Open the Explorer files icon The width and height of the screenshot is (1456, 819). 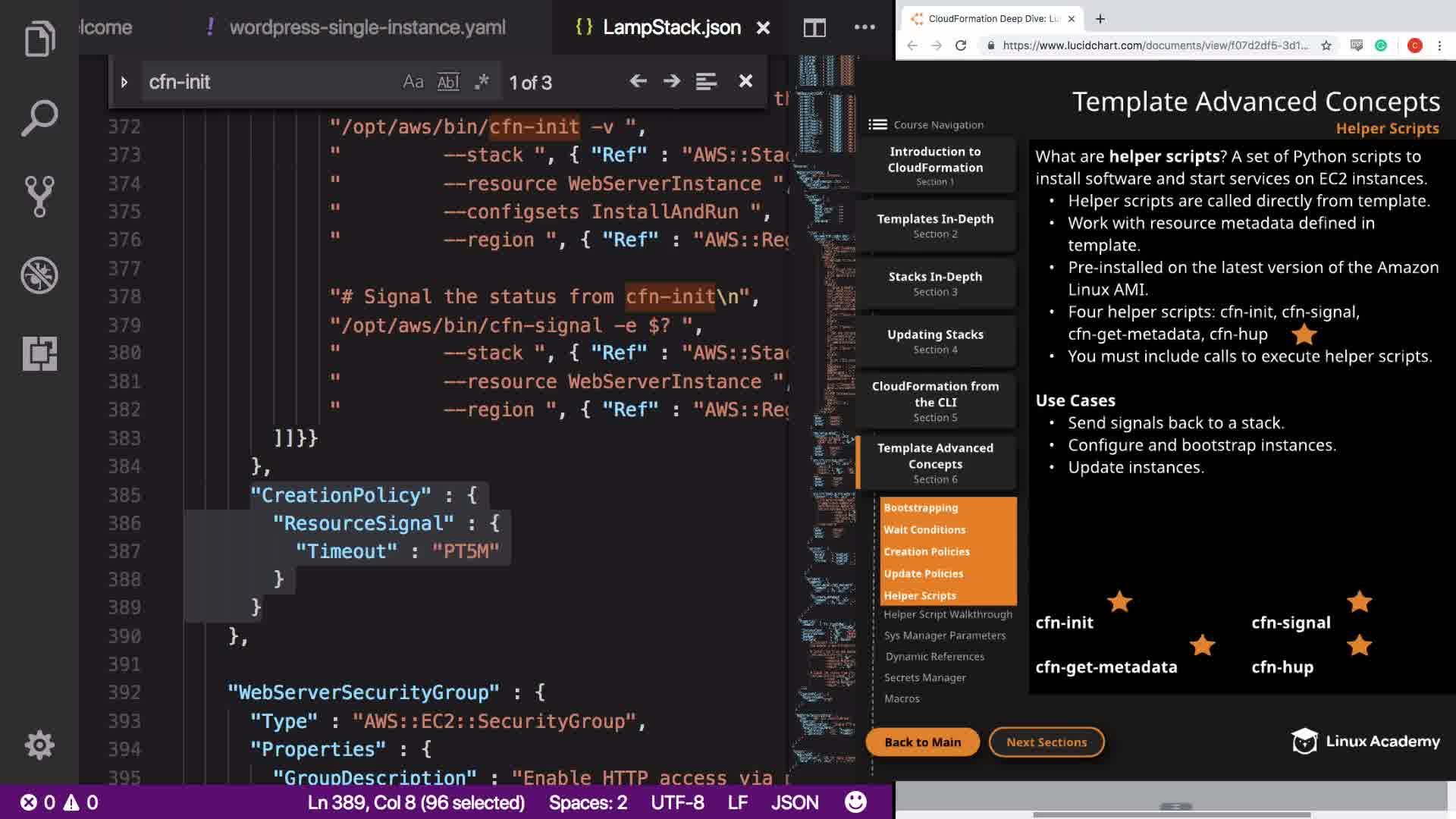(39, 39)
